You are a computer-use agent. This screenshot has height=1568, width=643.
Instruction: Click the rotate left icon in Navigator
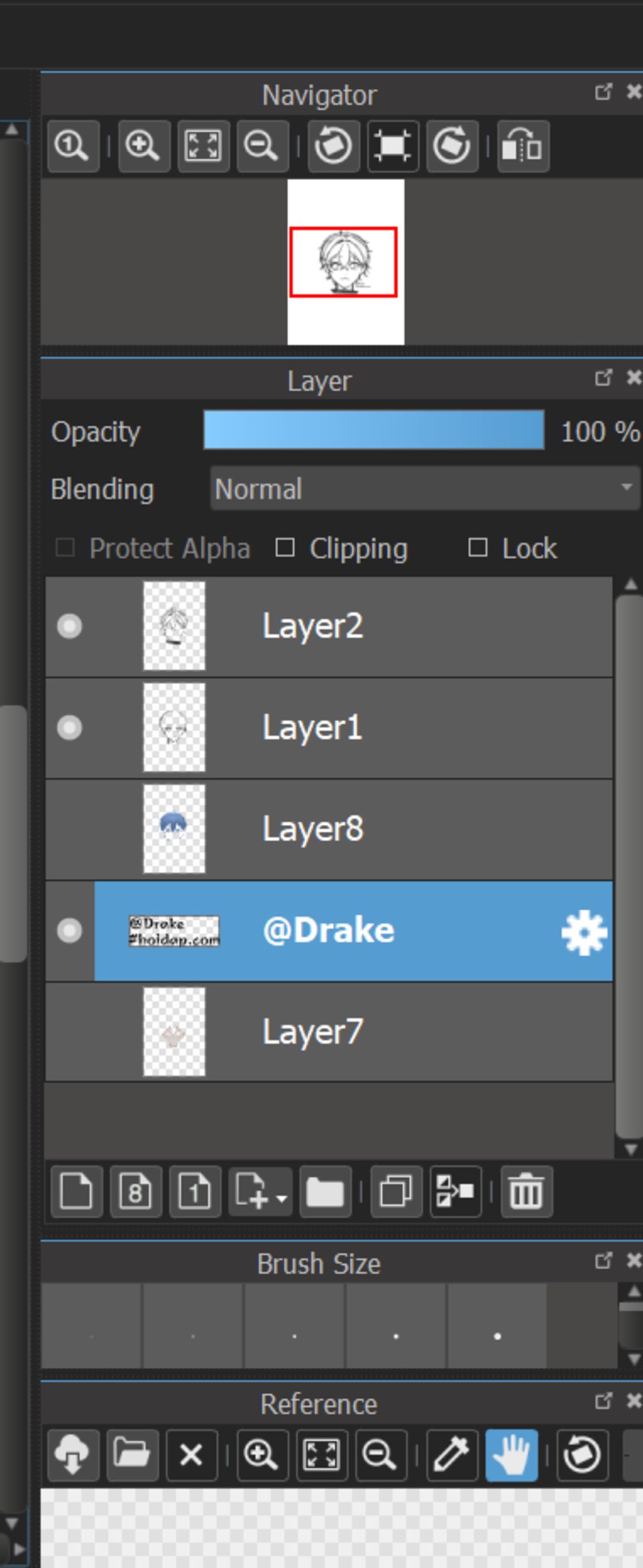tap(333, 147)
